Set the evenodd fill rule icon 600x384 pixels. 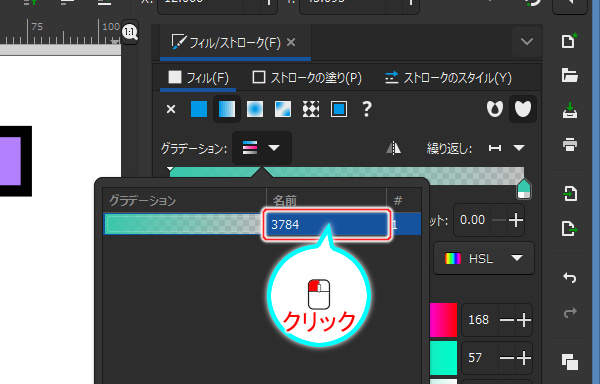(495, 109)
